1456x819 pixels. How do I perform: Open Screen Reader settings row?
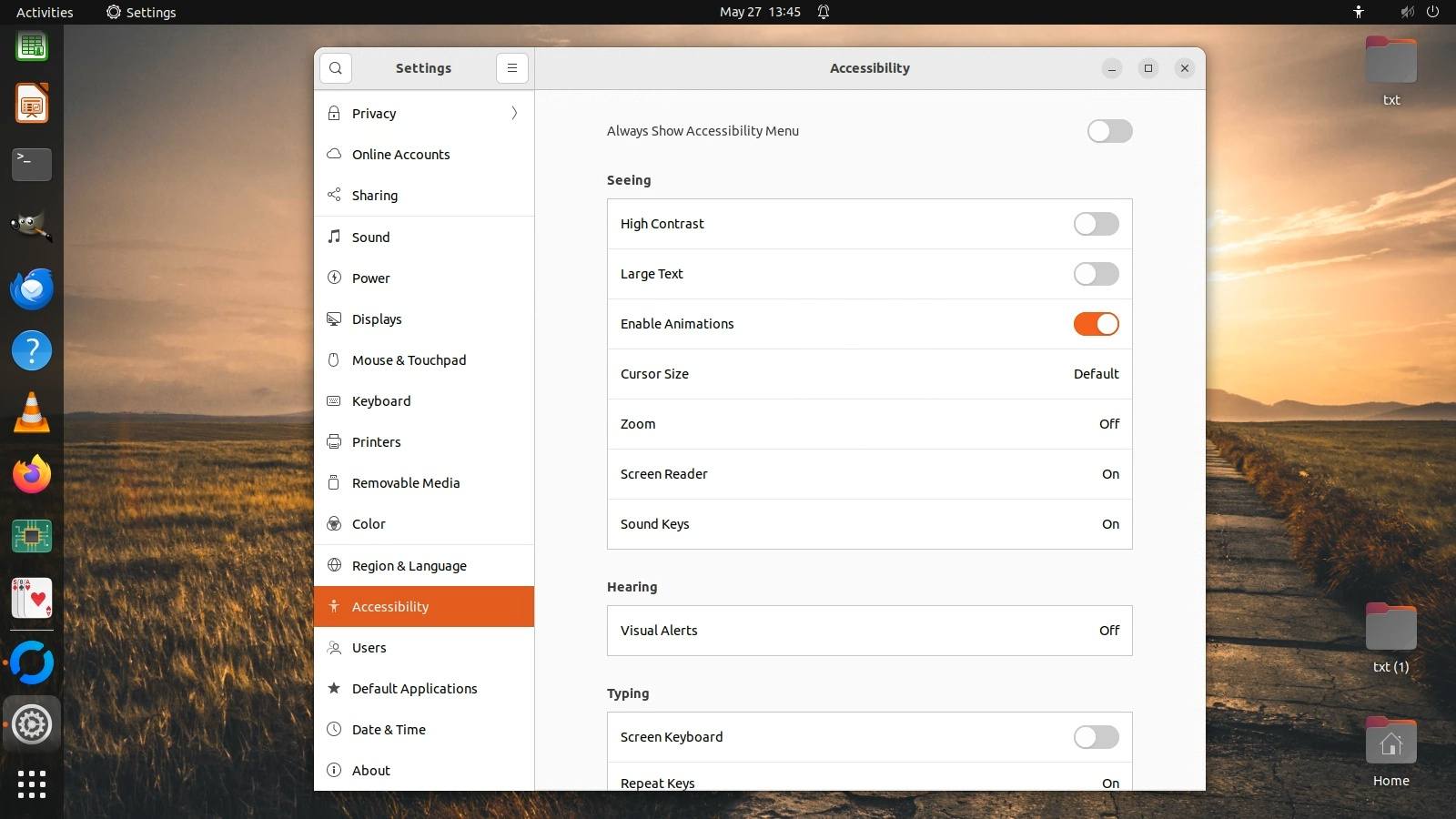tap(869, 474)
